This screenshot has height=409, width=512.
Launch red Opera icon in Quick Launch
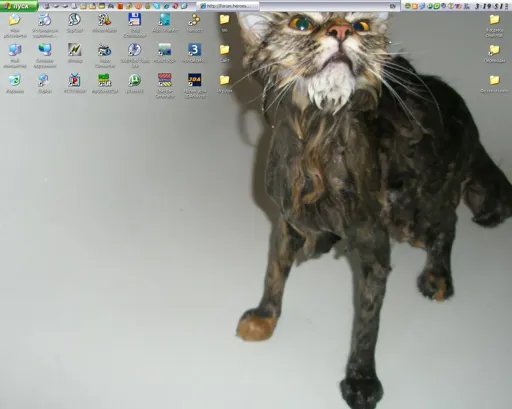click(175, 6)
